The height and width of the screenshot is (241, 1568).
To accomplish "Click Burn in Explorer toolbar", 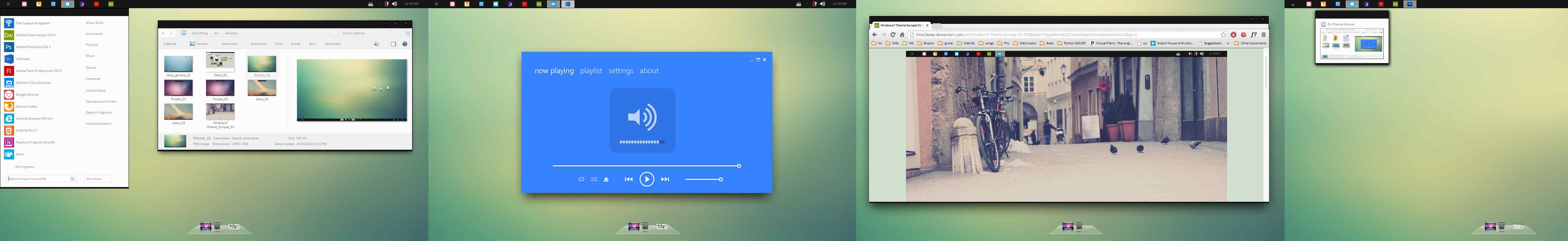I will [x=312, y=44].
